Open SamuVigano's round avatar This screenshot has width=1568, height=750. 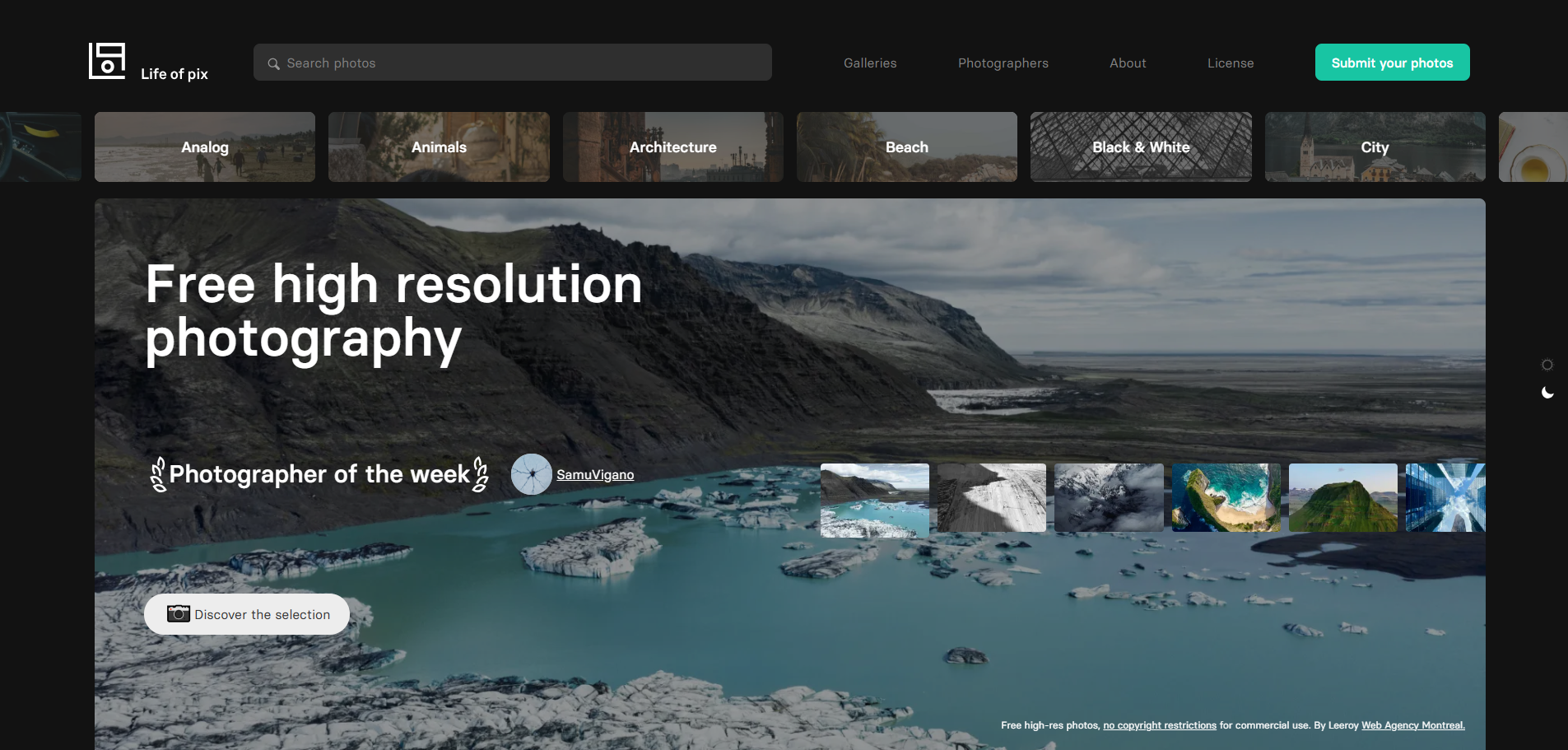532,474
